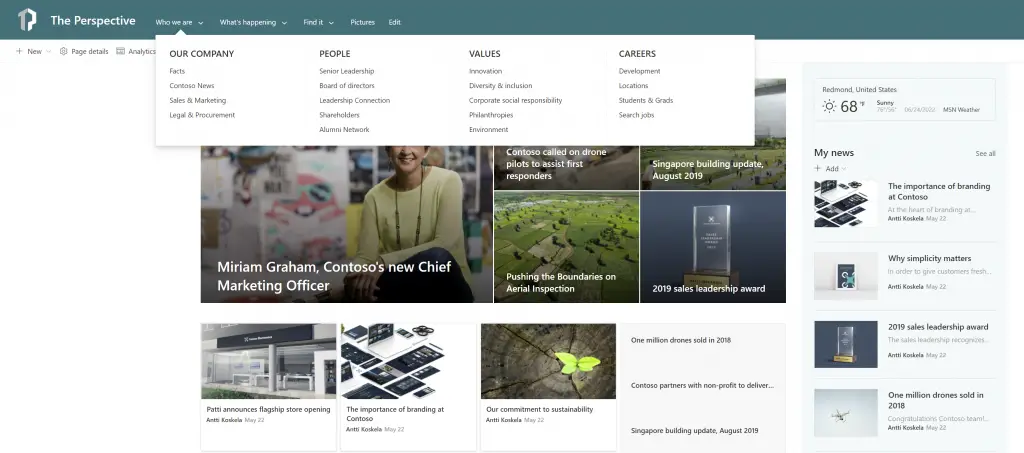Click Edit in the top navigation
Viewport: 1024px width, 453px height.
tap(395, 22)
